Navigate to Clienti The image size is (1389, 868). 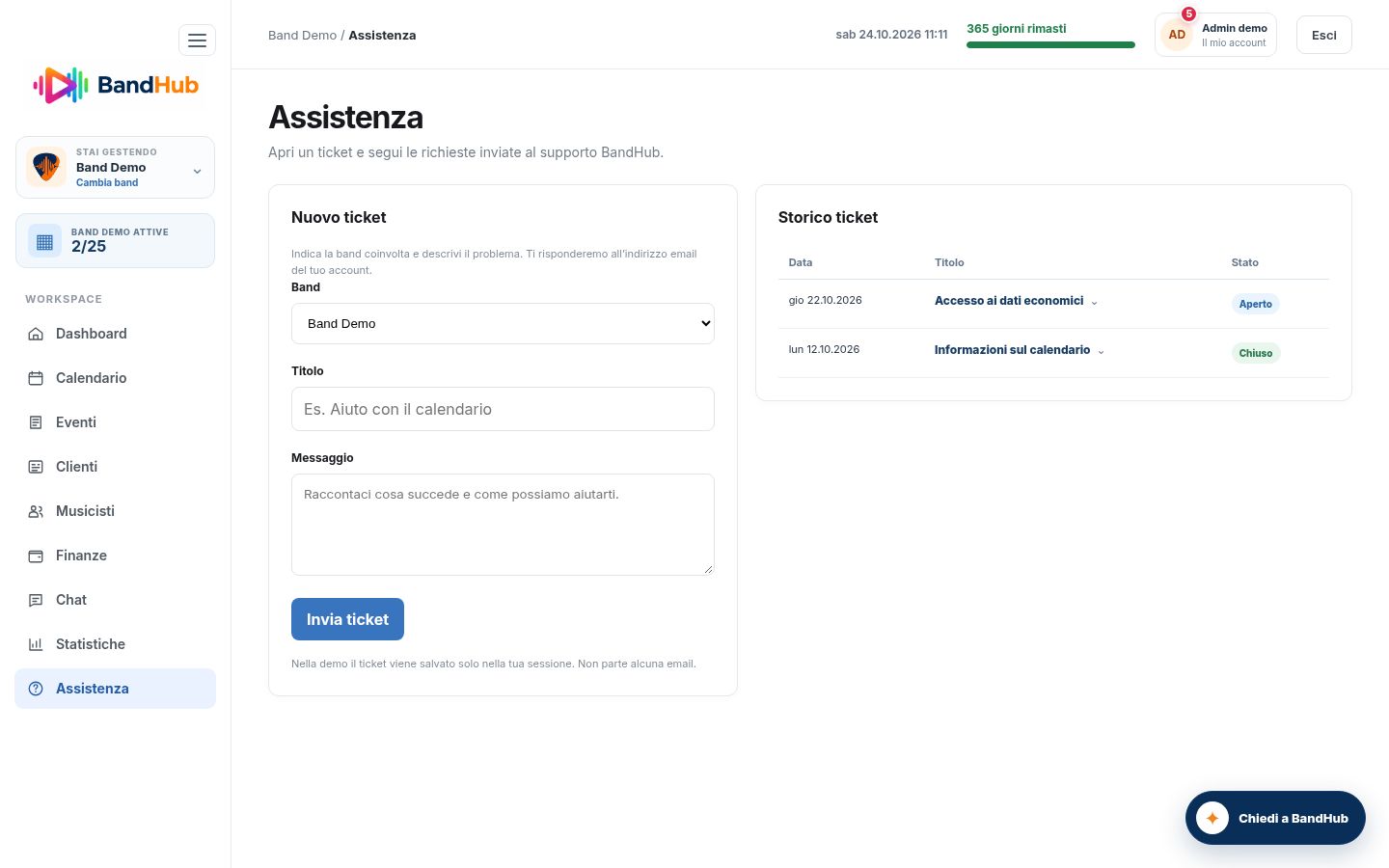tap(115, 467)
